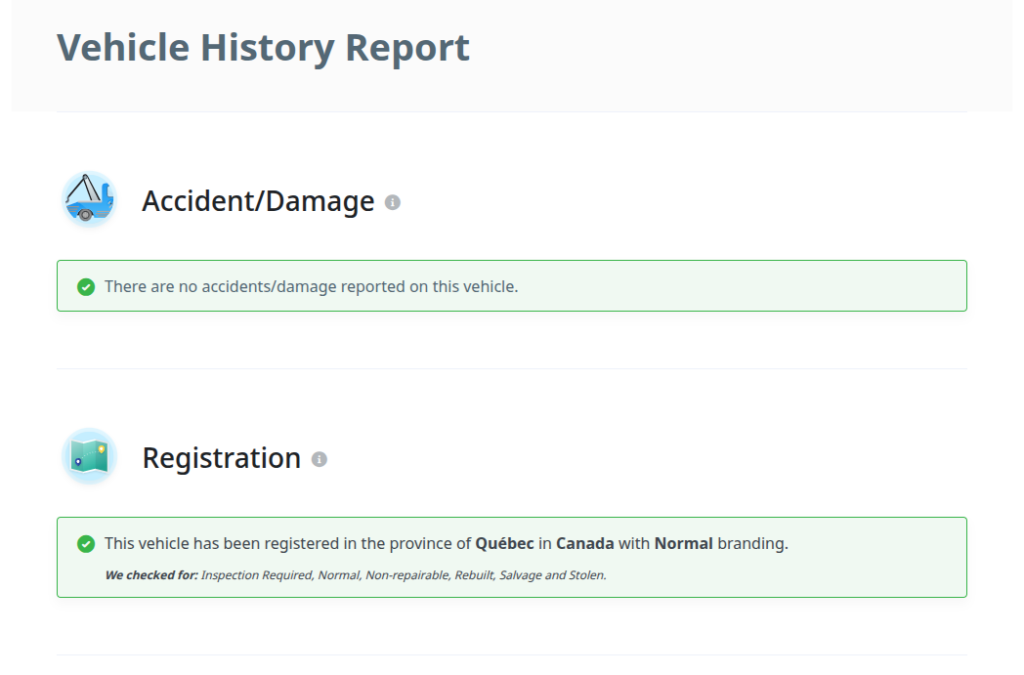Click the word 'branding' in registration message

point(752,544)
